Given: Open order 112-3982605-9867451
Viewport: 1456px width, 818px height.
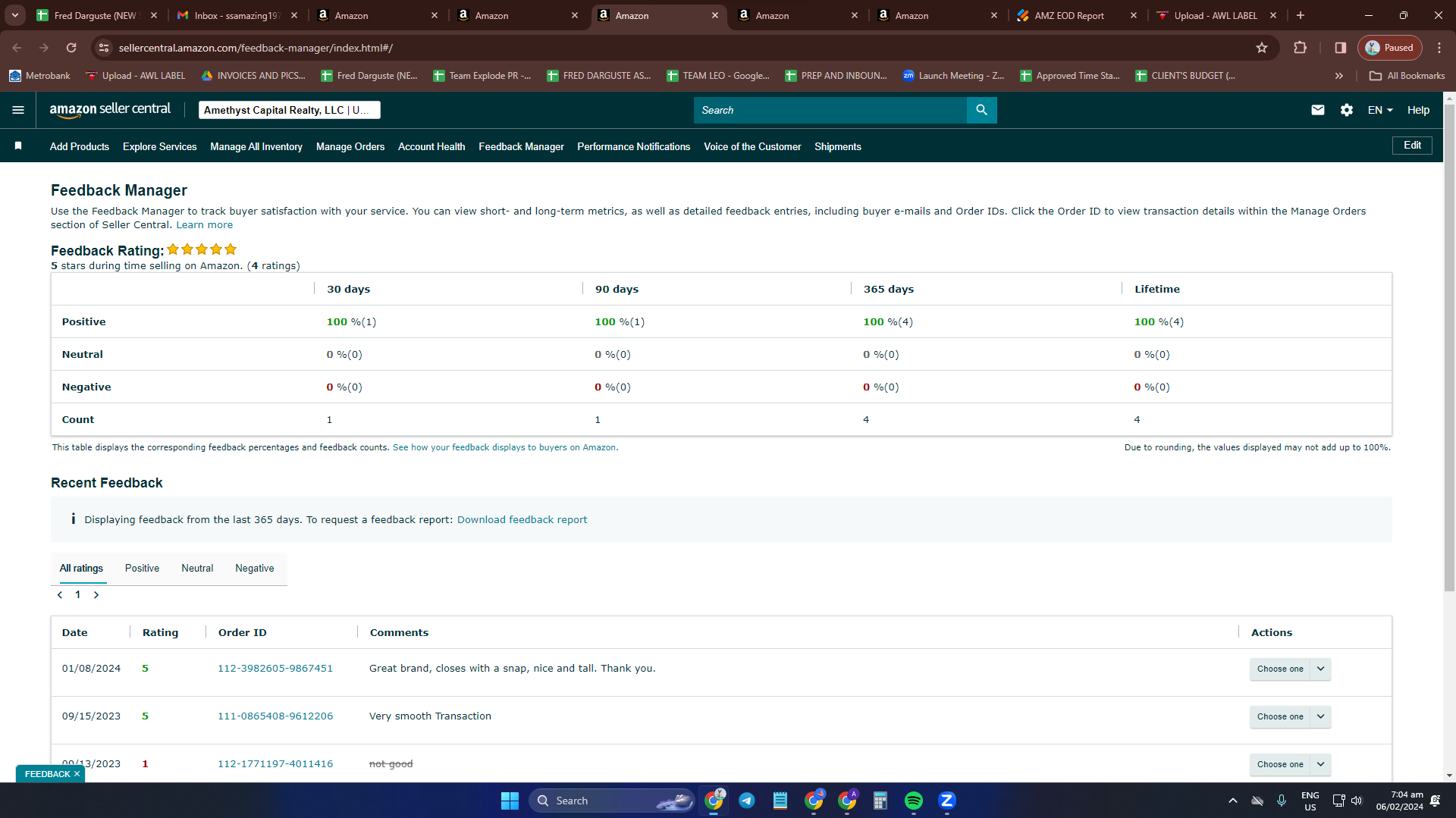Looking at the screenshot, I should (275, 669).
